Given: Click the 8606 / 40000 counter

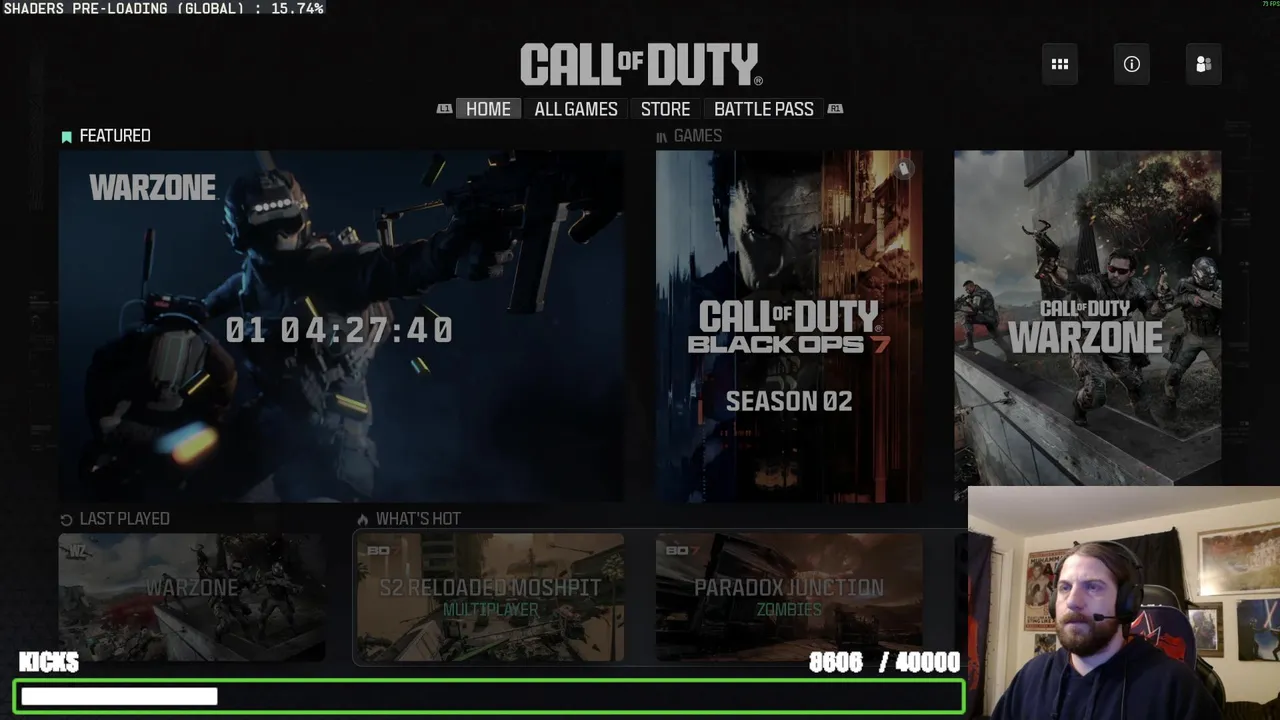Looking at the screenshot, I should point(884,662).
